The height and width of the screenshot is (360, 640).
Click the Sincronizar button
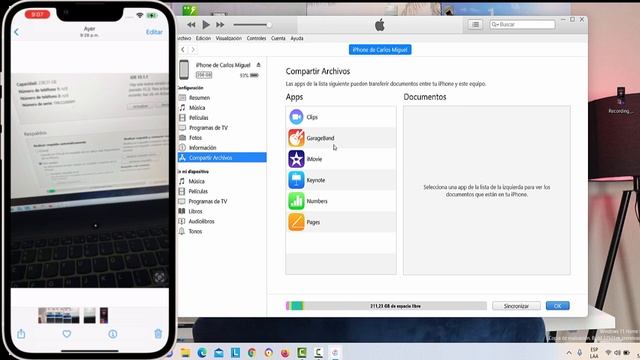[x=516, y=306]
